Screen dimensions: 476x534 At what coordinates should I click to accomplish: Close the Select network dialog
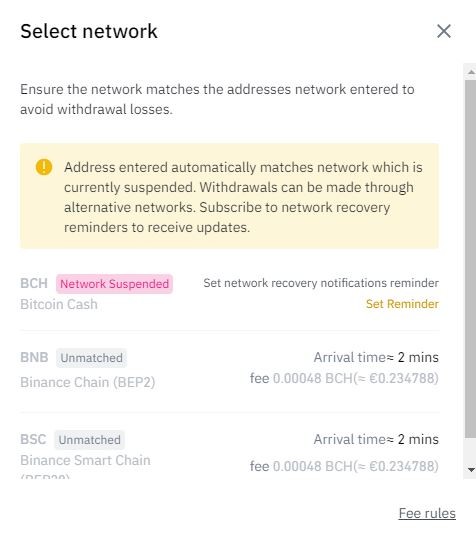[x=444, y=31]
